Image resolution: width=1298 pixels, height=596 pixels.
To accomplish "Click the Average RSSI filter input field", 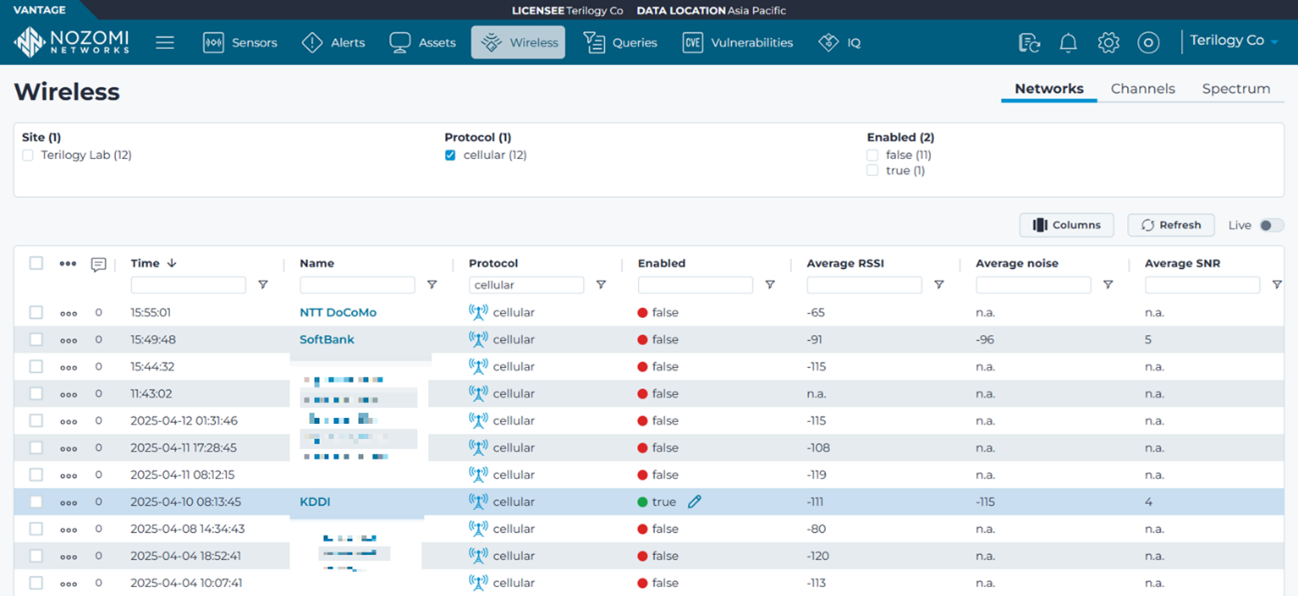I will coord(864,285).
